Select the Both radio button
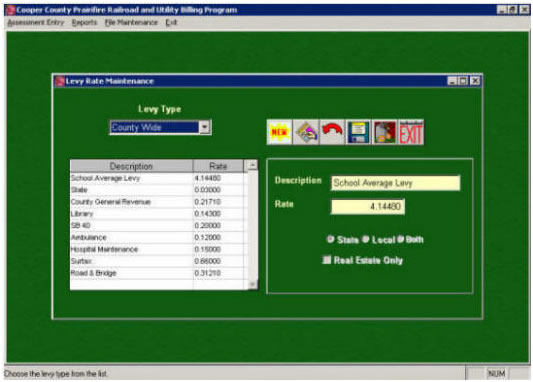The image size is (533, 382). coord(400,239)
